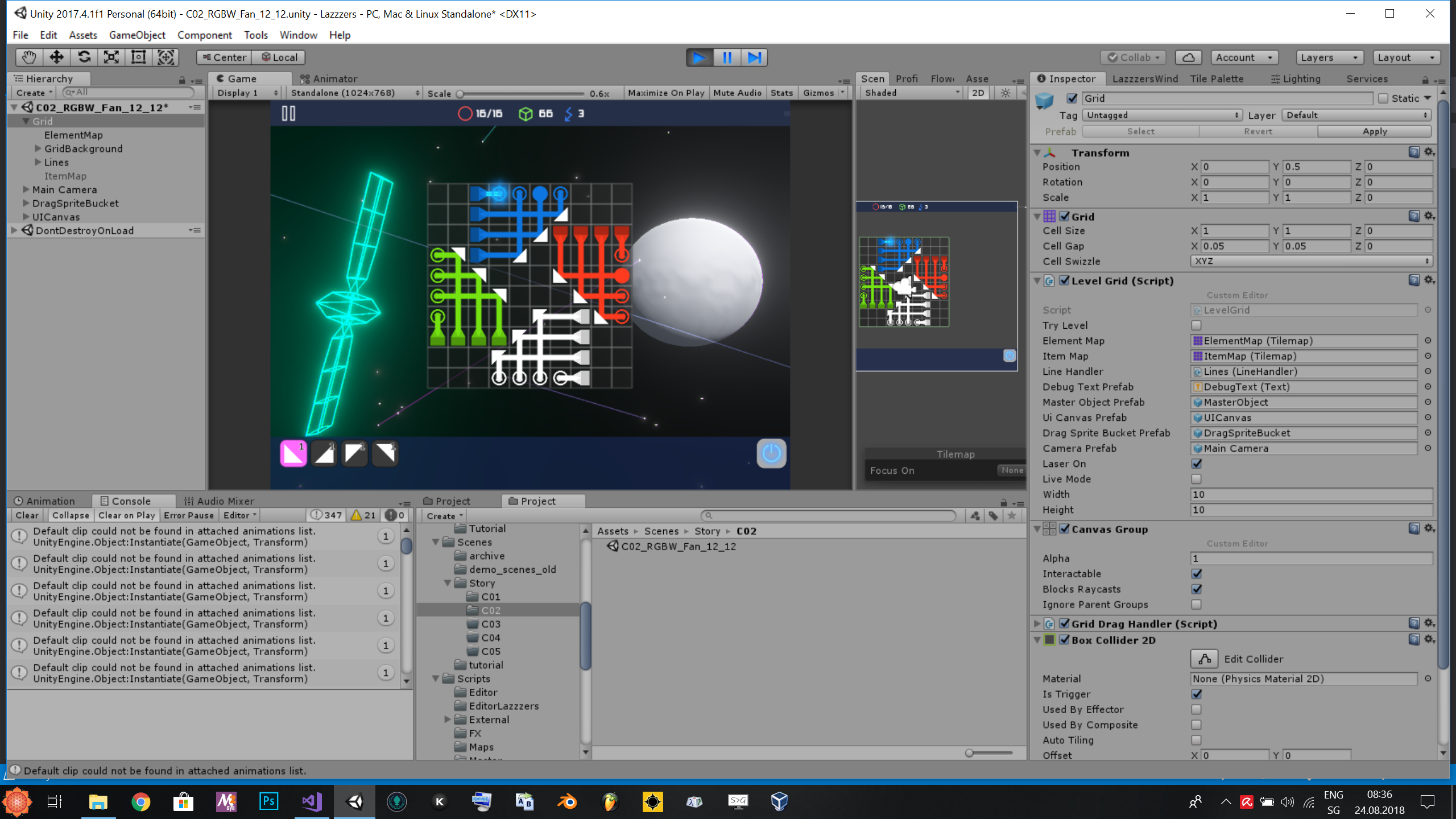Screen dimensions: 1456x819
Task: Click the Pause button in toolbar
Action: coord(727,57)
